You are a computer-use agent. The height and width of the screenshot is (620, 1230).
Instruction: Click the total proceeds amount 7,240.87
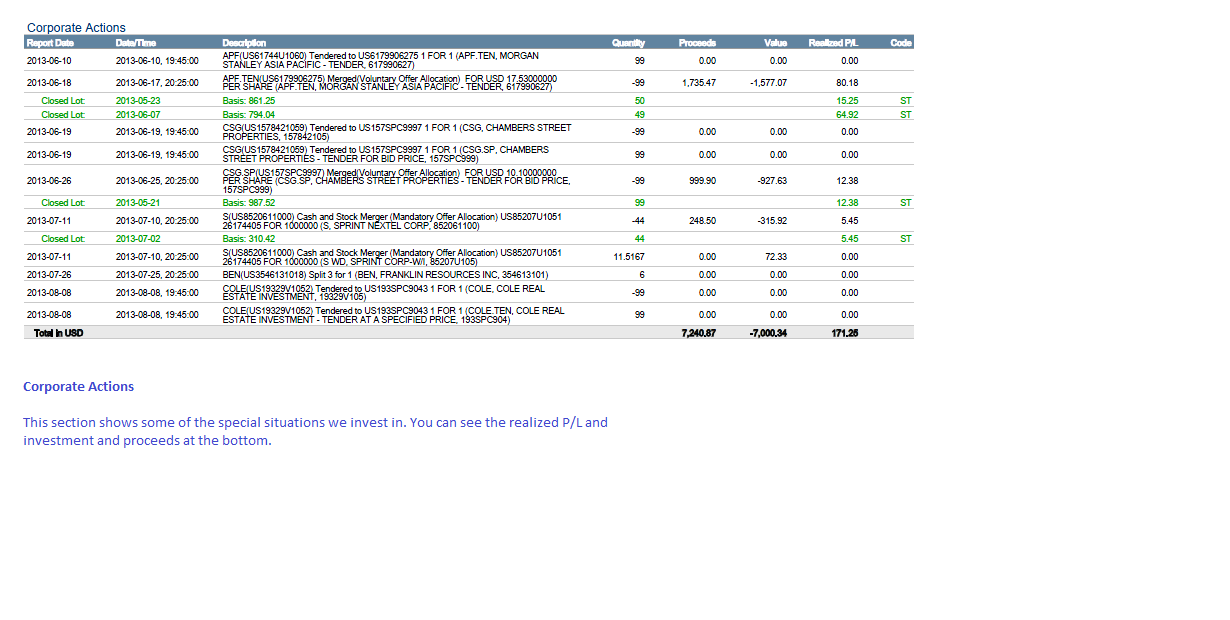click(698, 333)
